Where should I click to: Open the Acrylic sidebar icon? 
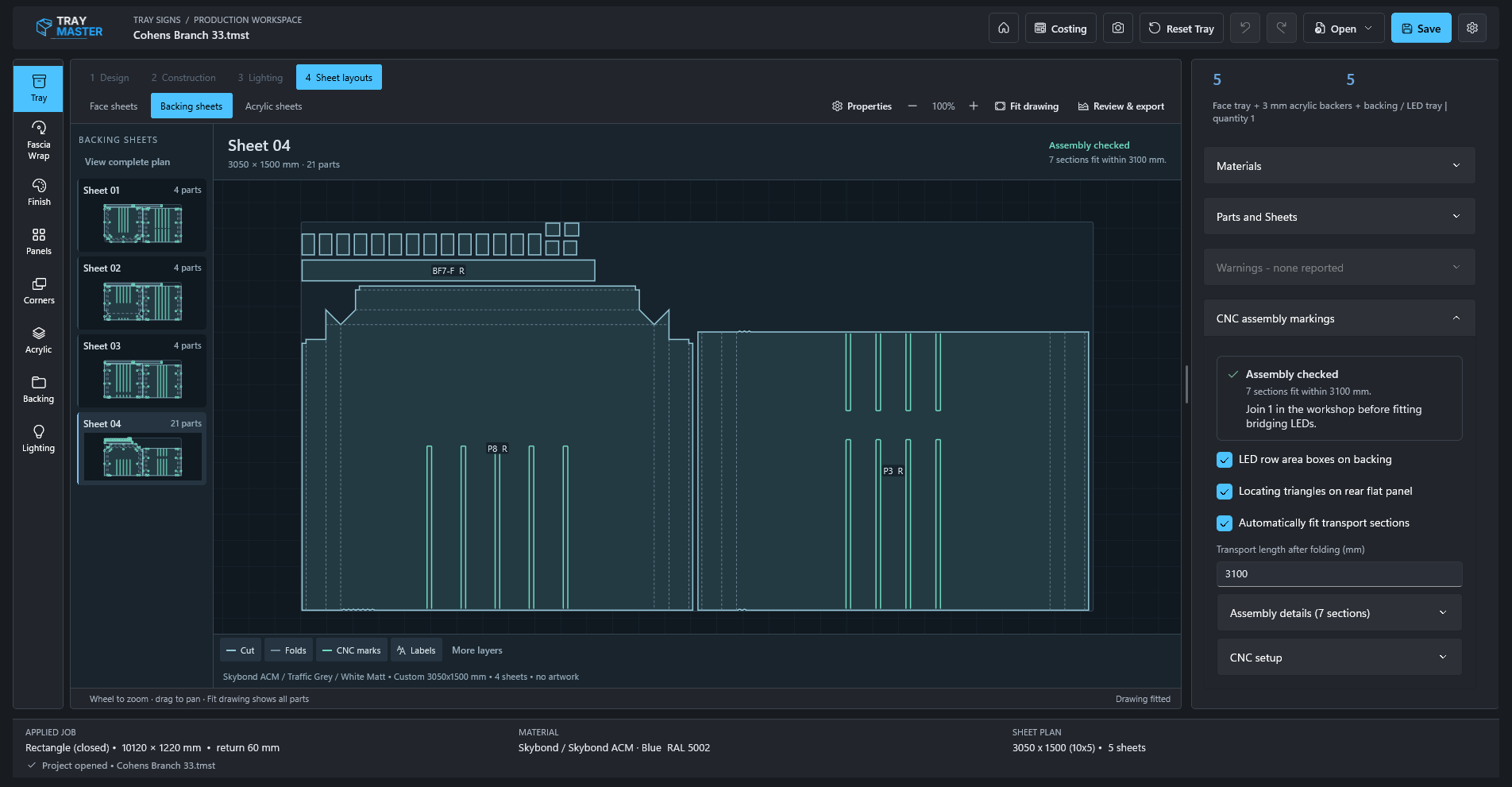[x=38, y=340]
